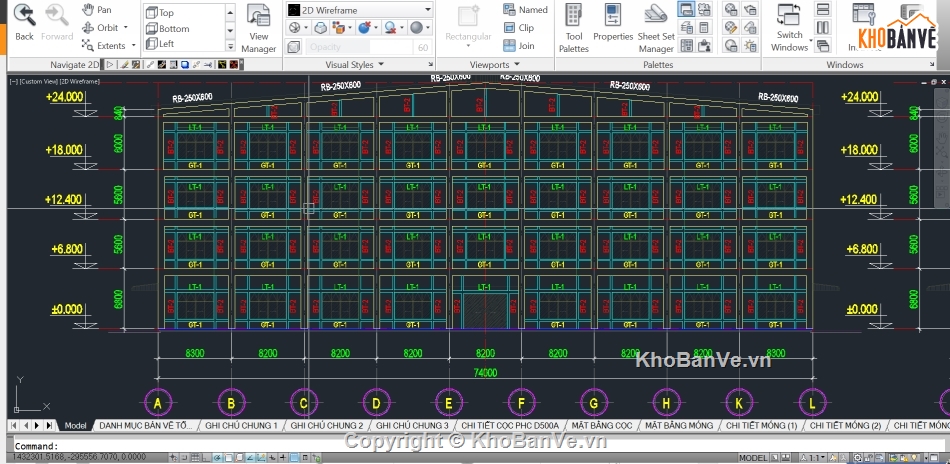Click the coordinates readout in status bar
950x464 pixels.
[79, 457]
